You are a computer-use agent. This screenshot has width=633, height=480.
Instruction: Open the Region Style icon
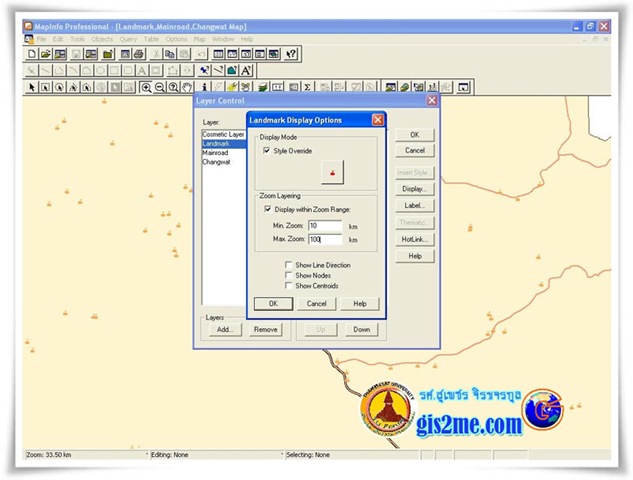point(232,71)
